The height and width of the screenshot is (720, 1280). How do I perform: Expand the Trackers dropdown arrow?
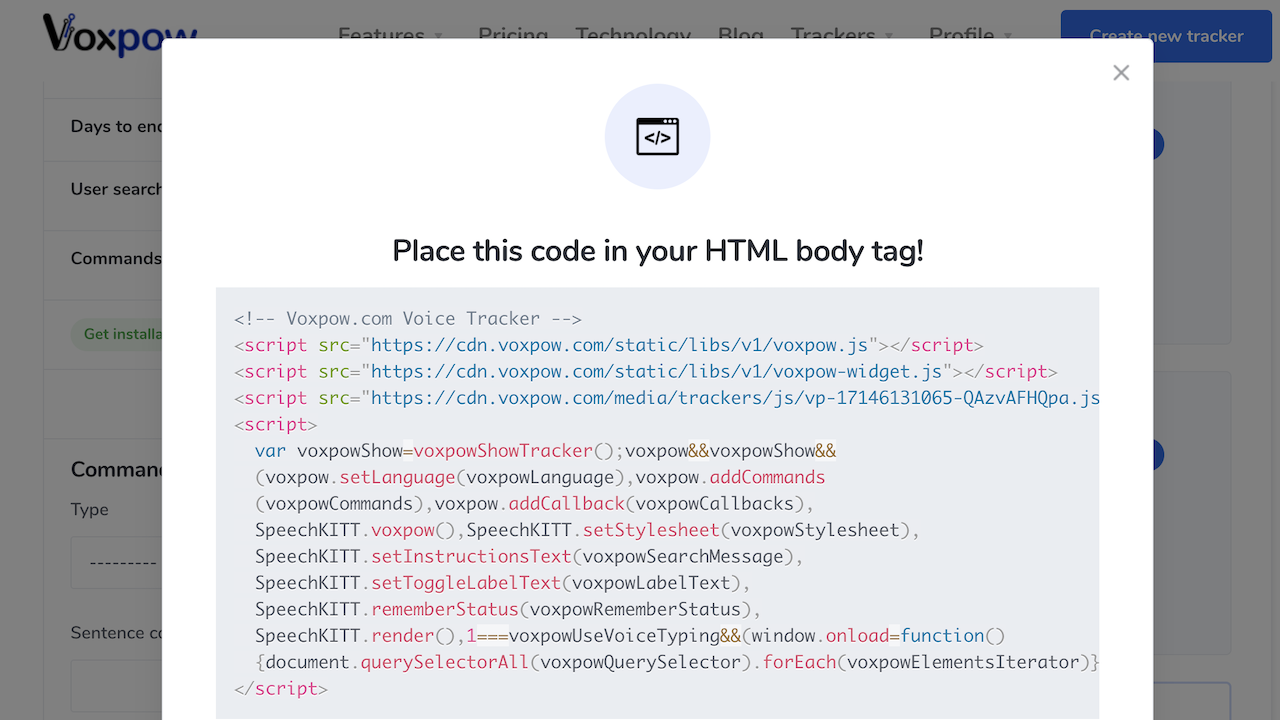[889, 32]
